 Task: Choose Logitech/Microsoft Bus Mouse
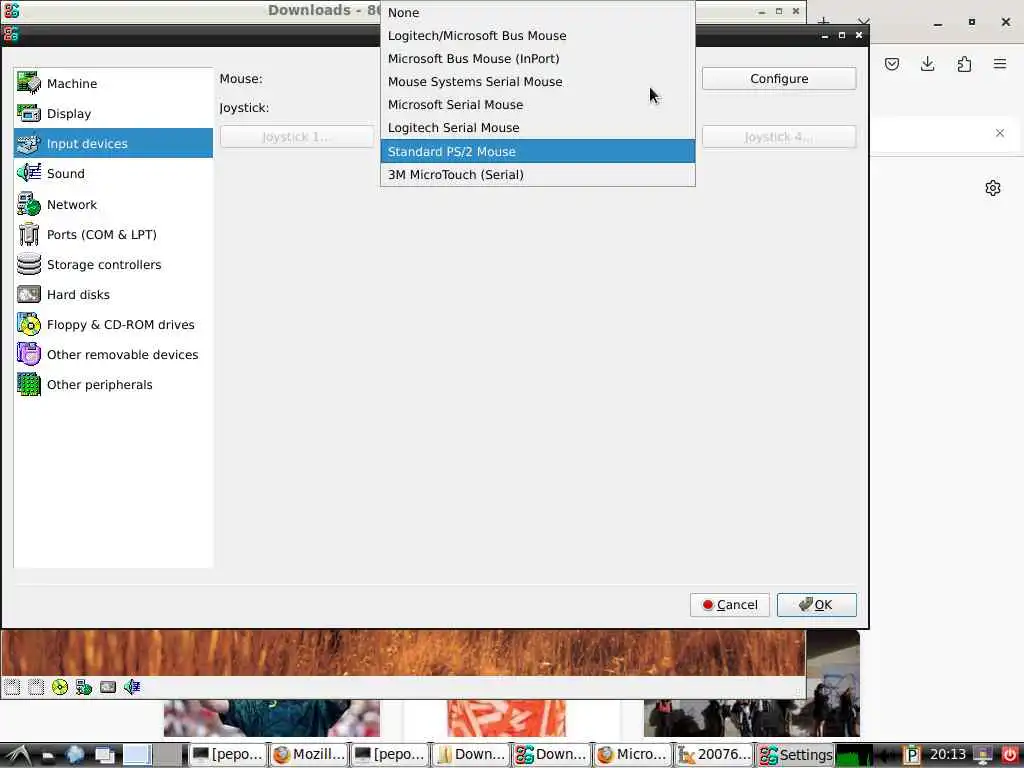(x=537, y=36)
